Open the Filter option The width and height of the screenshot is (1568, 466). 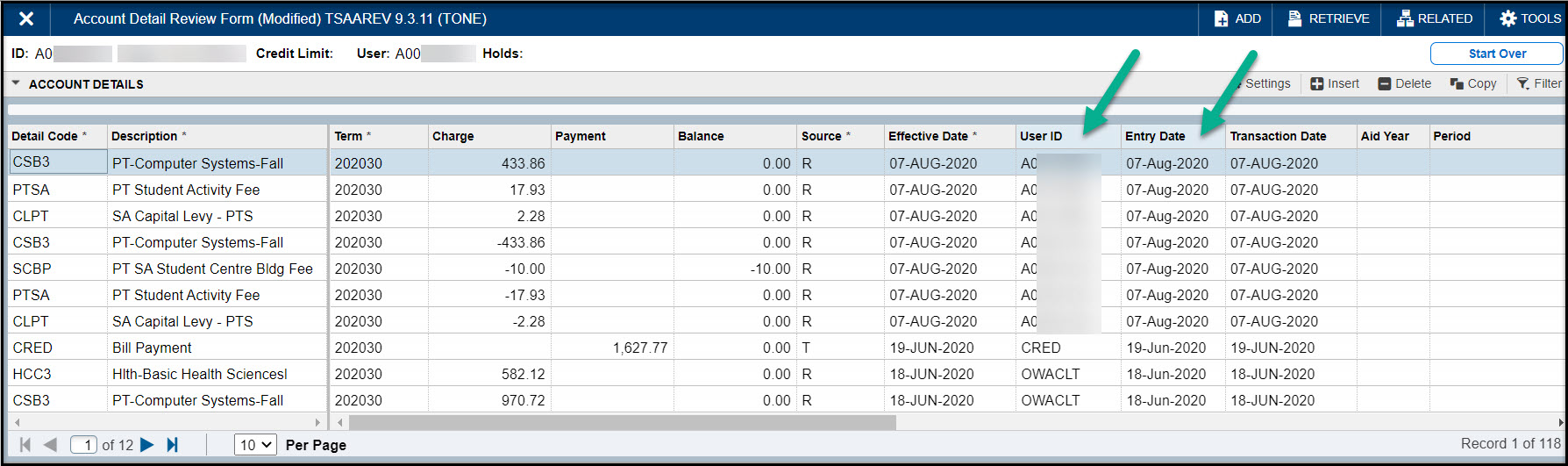coord(1539,83)
